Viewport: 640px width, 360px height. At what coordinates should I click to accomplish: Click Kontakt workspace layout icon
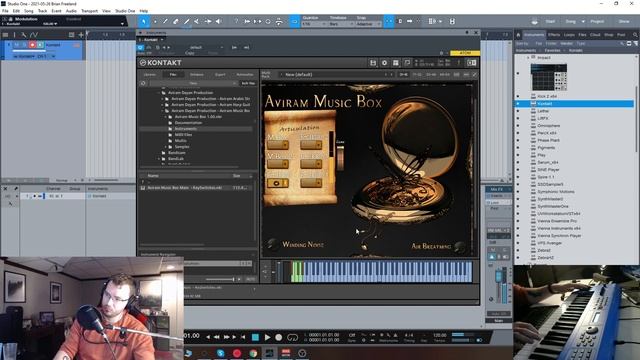(x=396, y=63)
